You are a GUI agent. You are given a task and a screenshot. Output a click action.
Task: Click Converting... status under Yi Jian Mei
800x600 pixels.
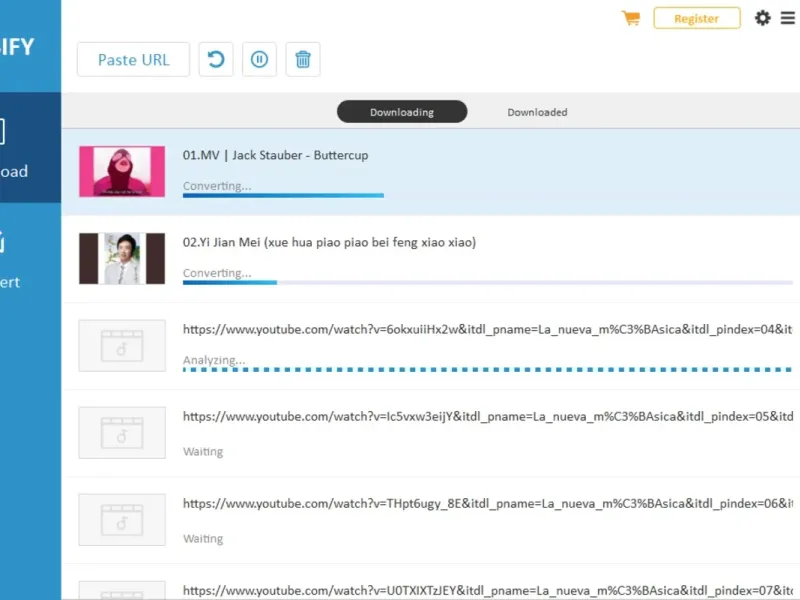point(217,273)
